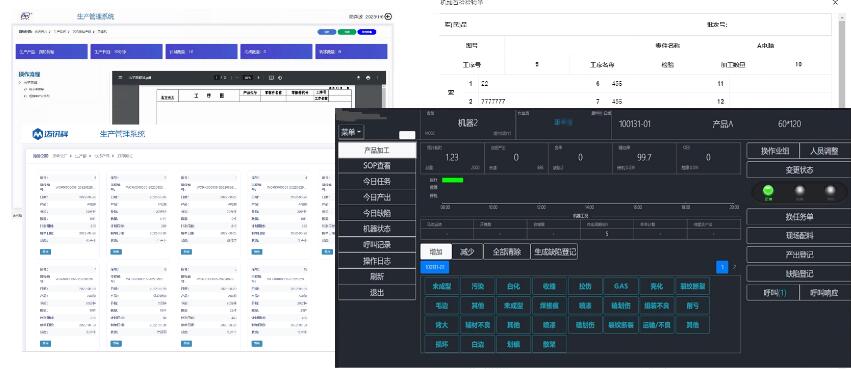Click the green run-status bar on timeline
851x369 pixels.
(453, 180)
